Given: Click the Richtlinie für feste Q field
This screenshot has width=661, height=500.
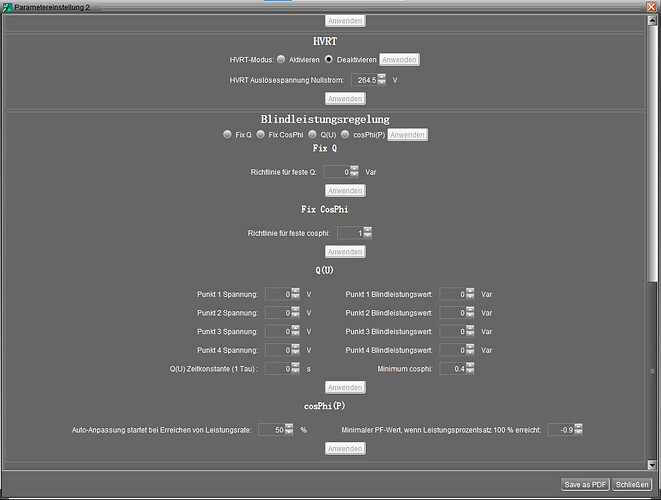Looking at the screenshot, I should click(337, 172).
